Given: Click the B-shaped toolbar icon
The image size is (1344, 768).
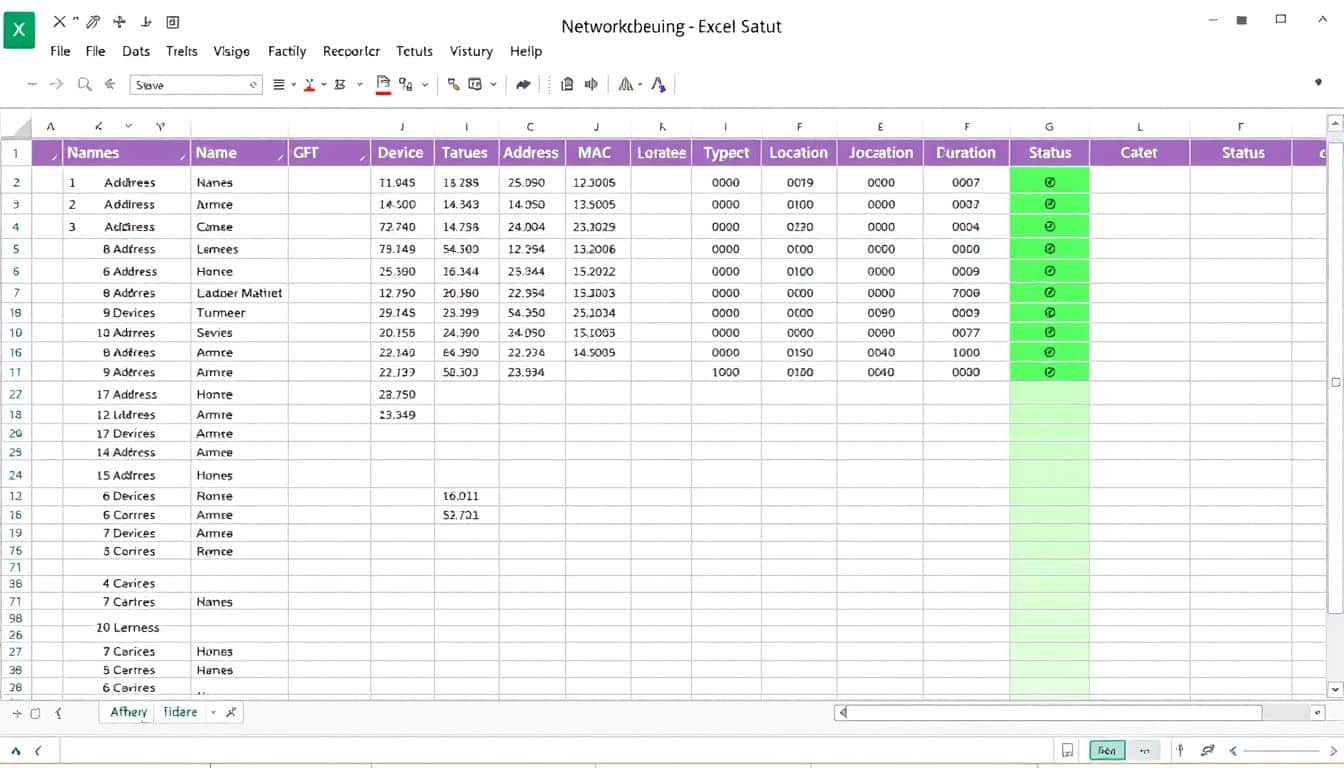Looking at the screenshot, I should coord(340,85).
